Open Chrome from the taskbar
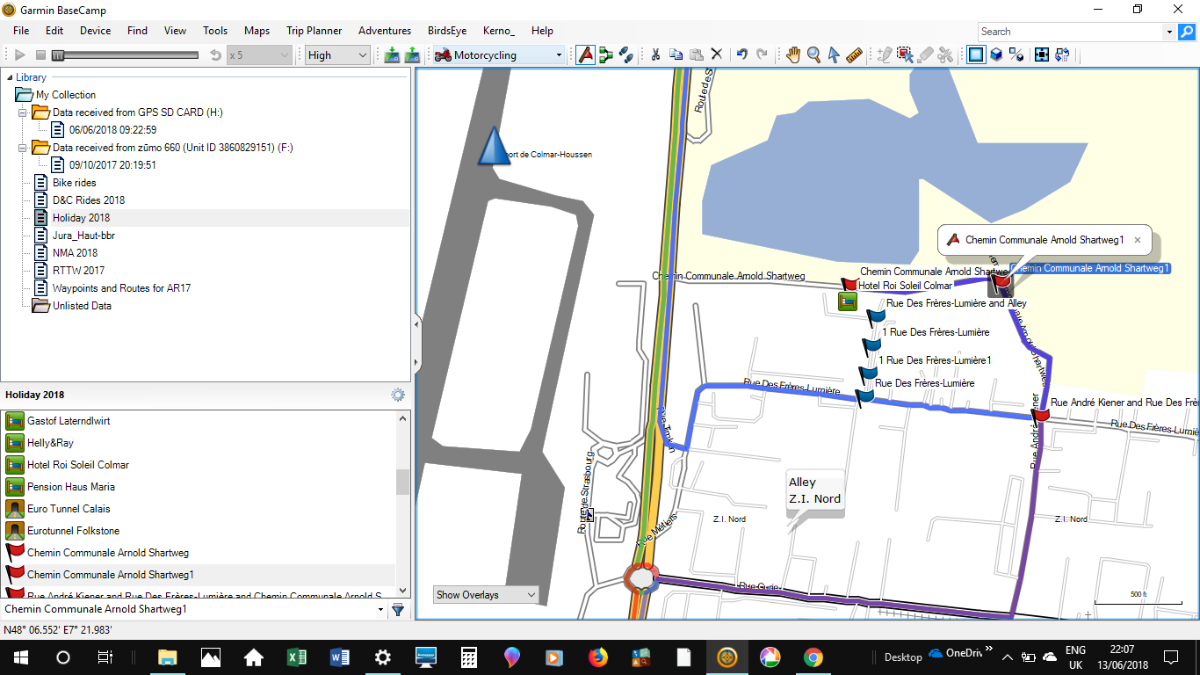This screenshot has width=1200, height=675. pyautogui.click(x=813, y=657)
